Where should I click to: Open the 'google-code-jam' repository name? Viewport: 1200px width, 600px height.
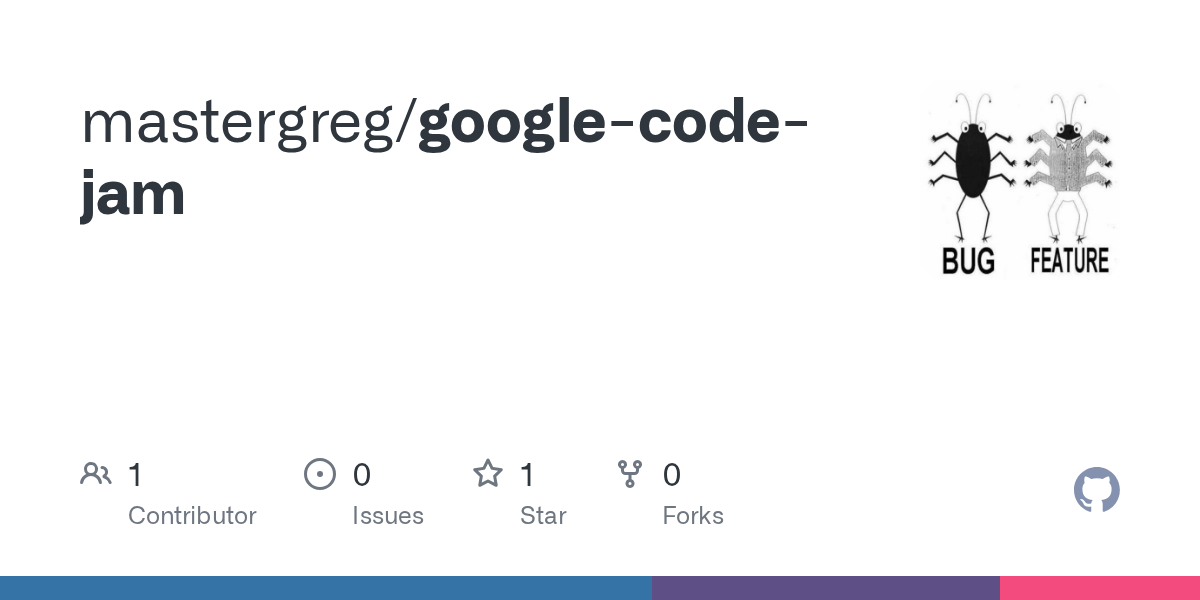(x=612, y=122)
